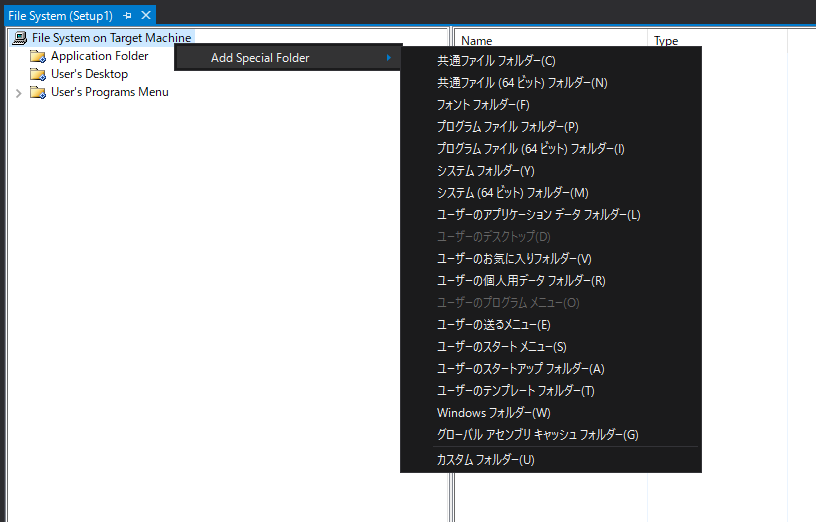Click the File System on Target Machine computer icon

[20, 38]
